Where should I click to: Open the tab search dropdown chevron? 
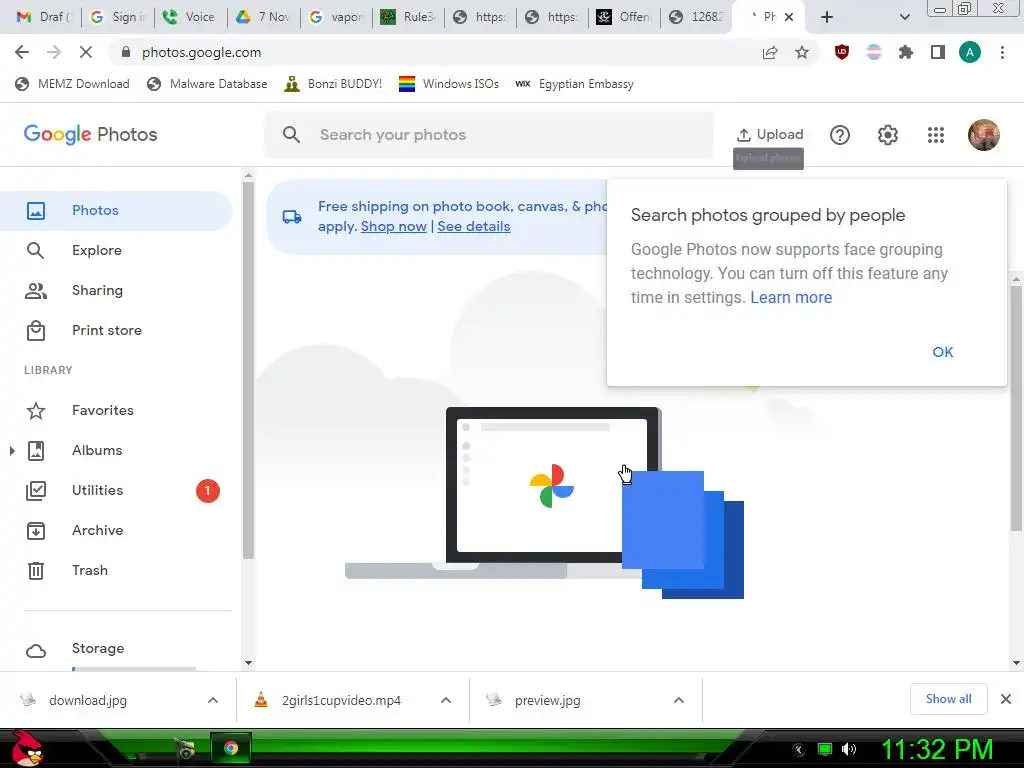pyautogui.click(x=904, y=17)
